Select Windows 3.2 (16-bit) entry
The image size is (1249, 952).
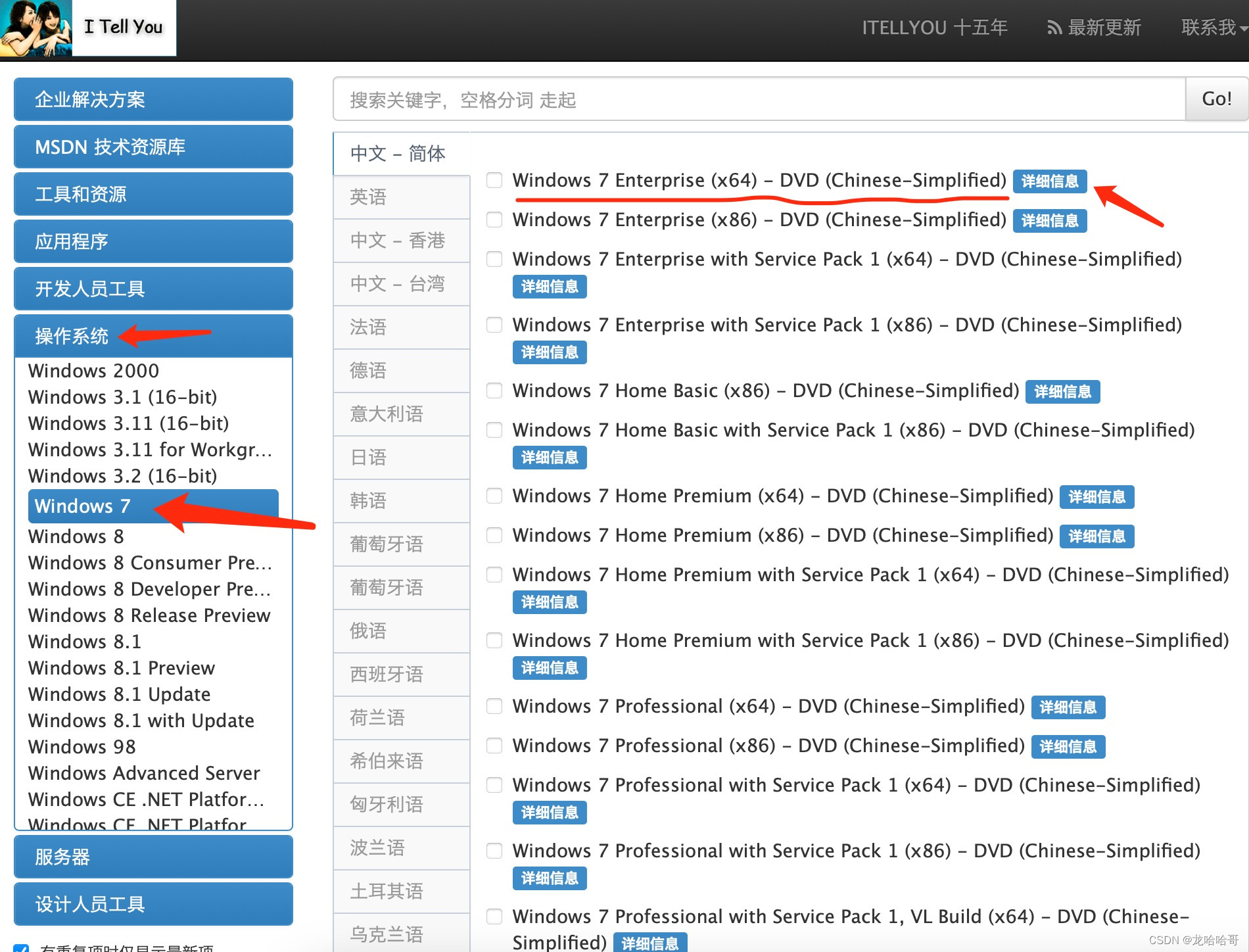pos(122,476)
